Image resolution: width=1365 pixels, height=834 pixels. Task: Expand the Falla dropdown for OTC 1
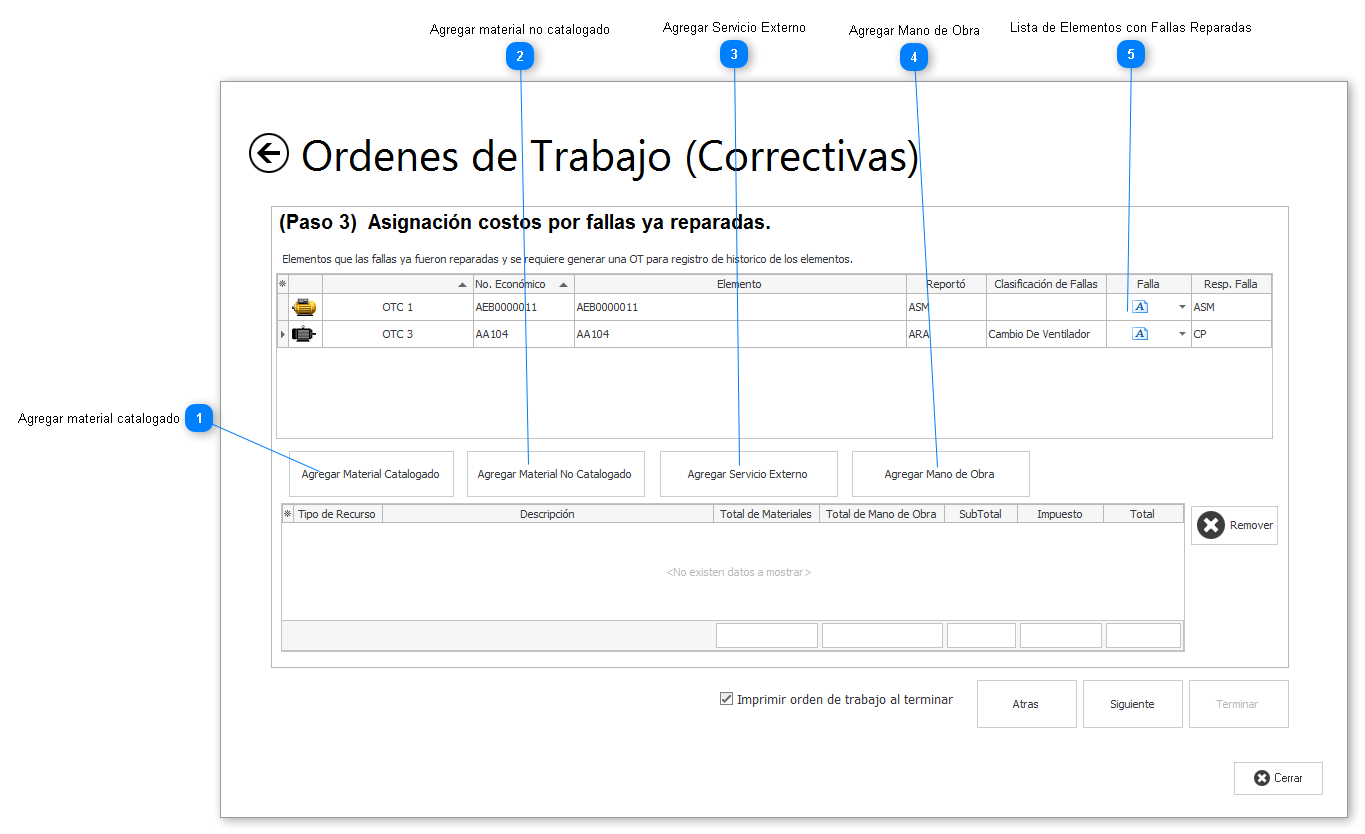tap(1182, 307)
